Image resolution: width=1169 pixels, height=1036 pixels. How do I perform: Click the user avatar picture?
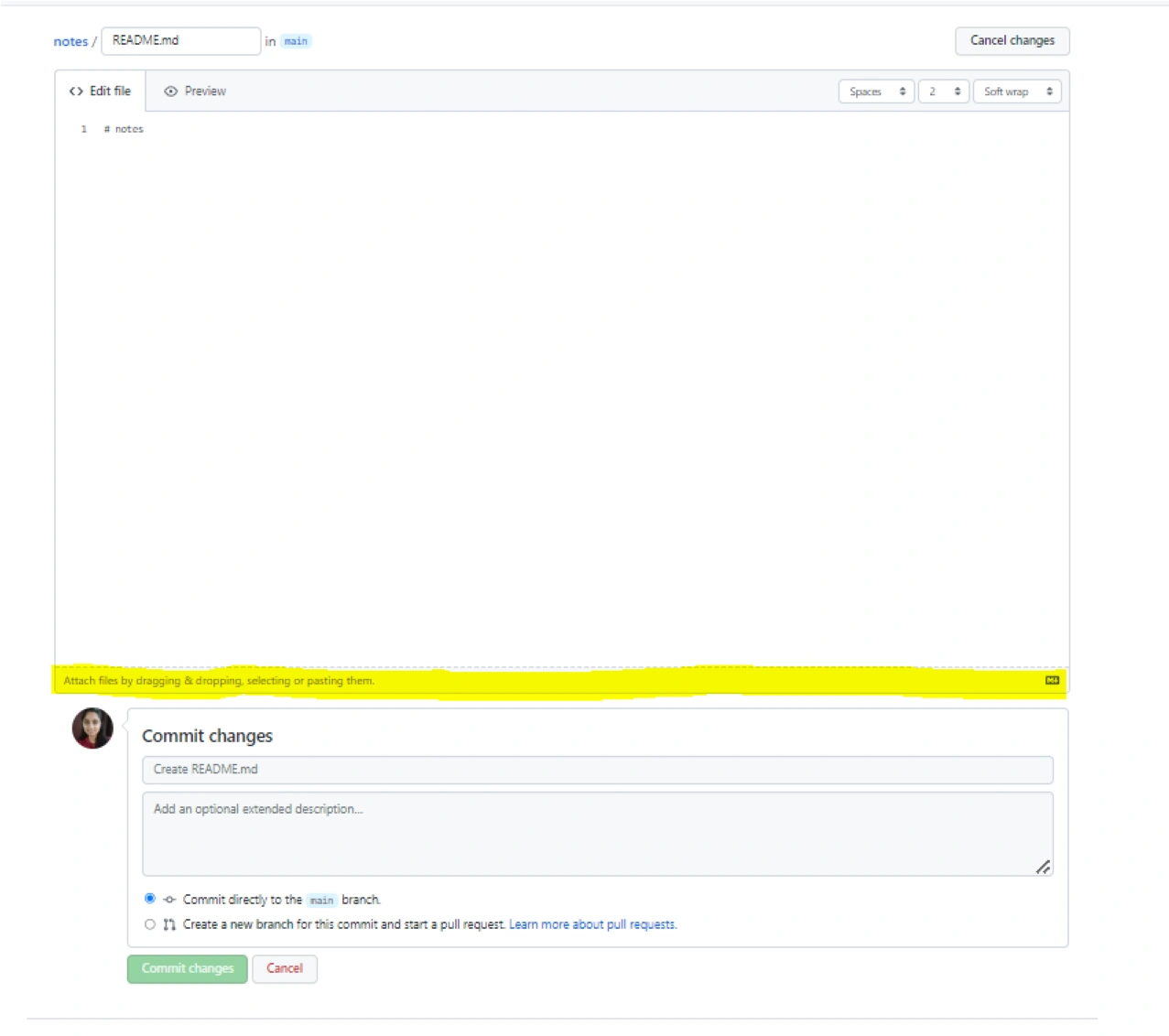(92, 728)
